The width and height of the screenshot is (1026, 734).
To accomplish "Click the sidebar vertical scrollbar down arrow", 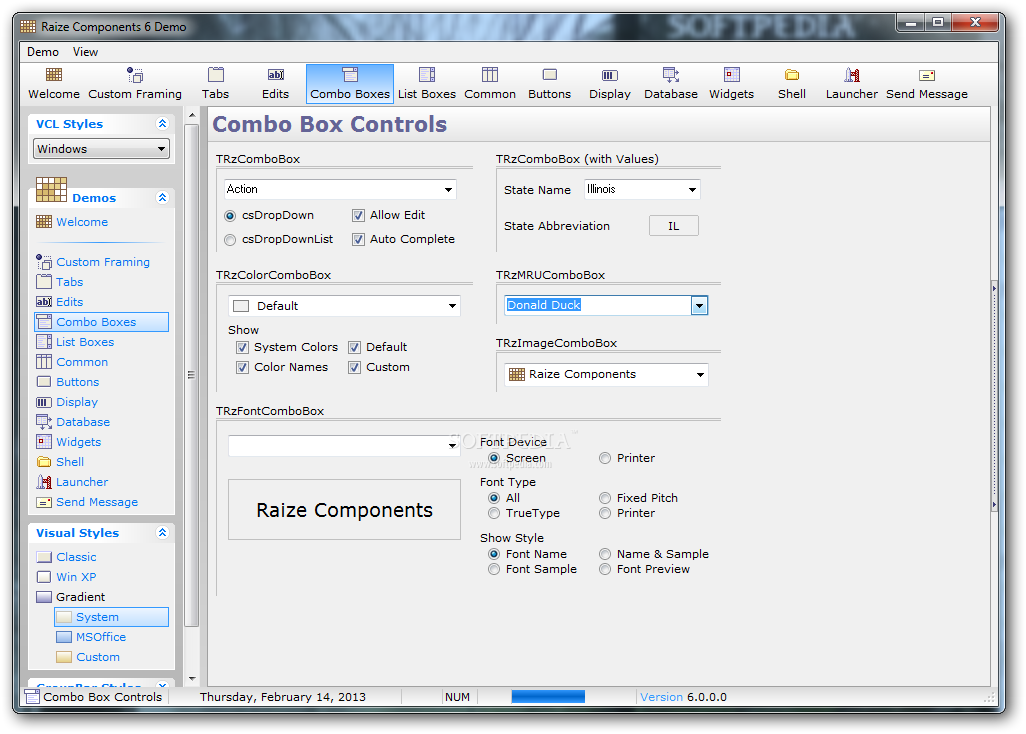I will (192, 679).
